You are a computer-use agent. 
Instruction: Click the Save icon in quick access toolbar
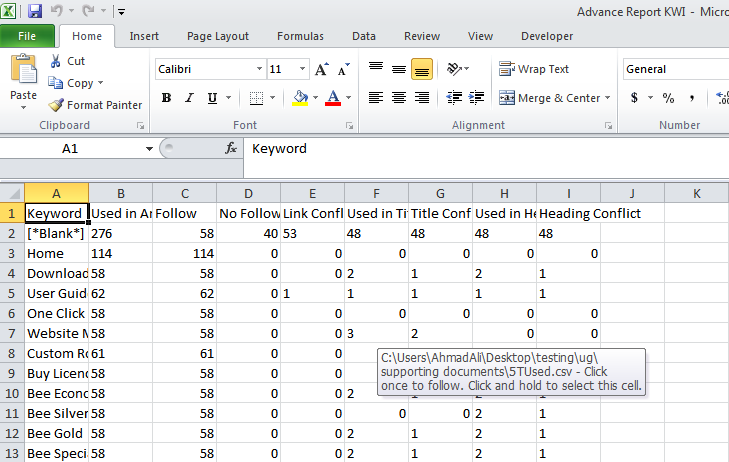[35, 12]
